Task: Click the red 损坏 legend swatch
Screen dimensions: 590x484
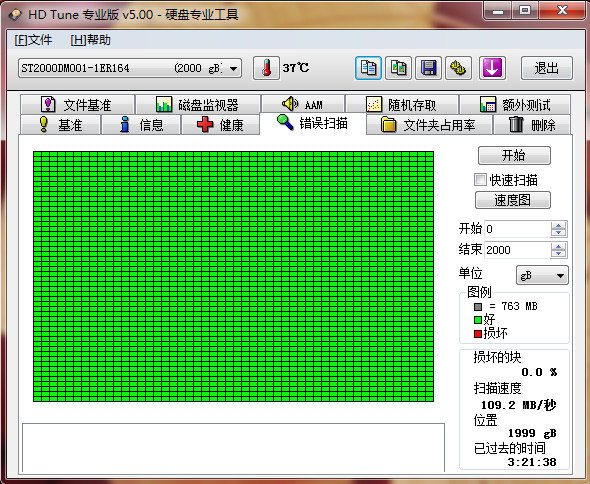Action: click(478, 334)
